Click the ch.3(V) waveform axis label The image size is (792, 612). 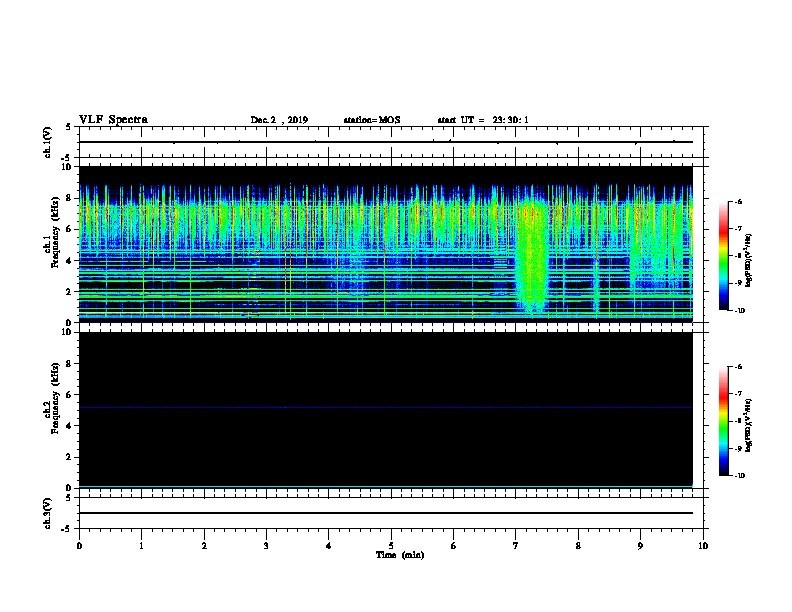pyautogui.click(x=47, y=513)
